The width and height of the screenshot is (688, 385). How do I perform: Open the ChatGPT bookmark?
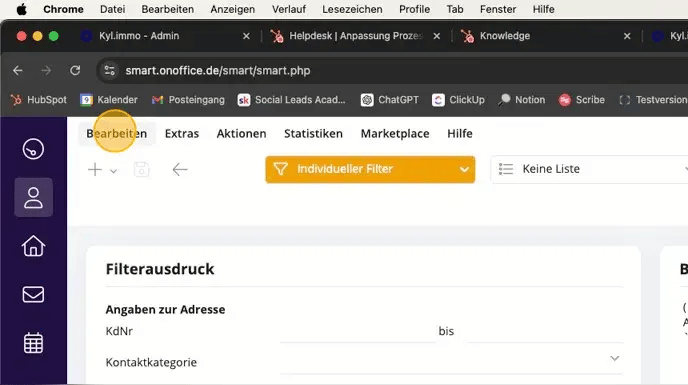click(x=390, y=100)
